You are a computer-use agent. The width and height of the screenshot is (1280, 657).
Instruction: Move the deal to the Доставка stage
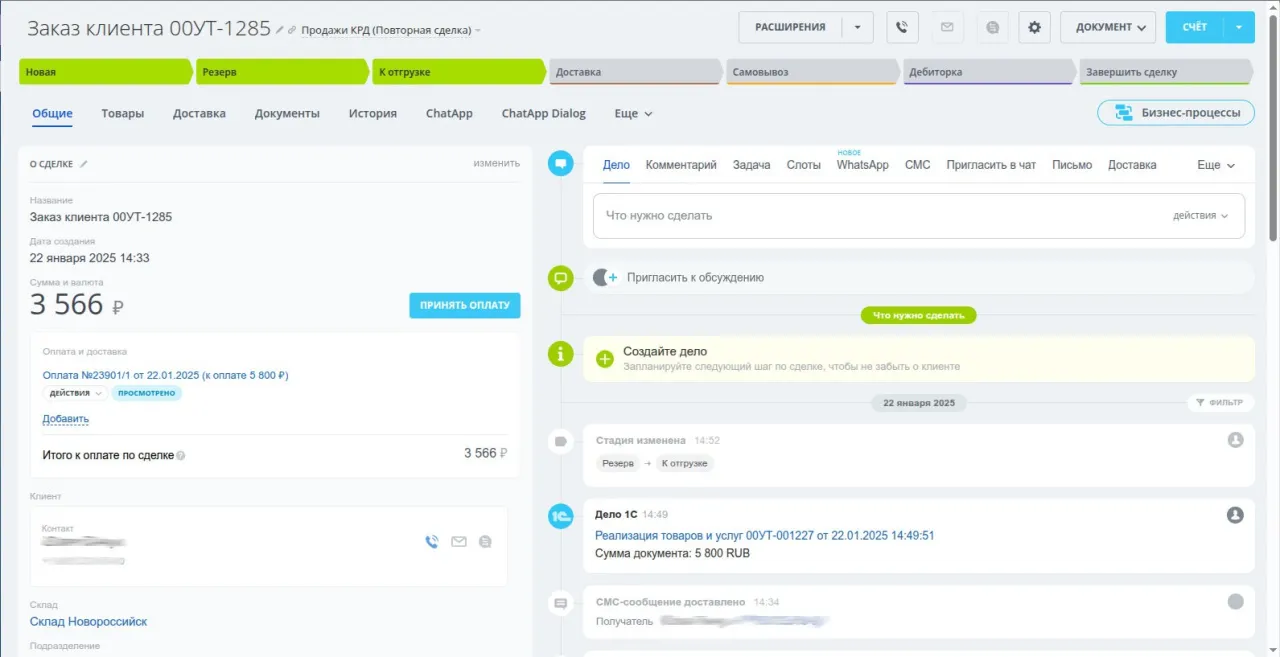[635, 72]
